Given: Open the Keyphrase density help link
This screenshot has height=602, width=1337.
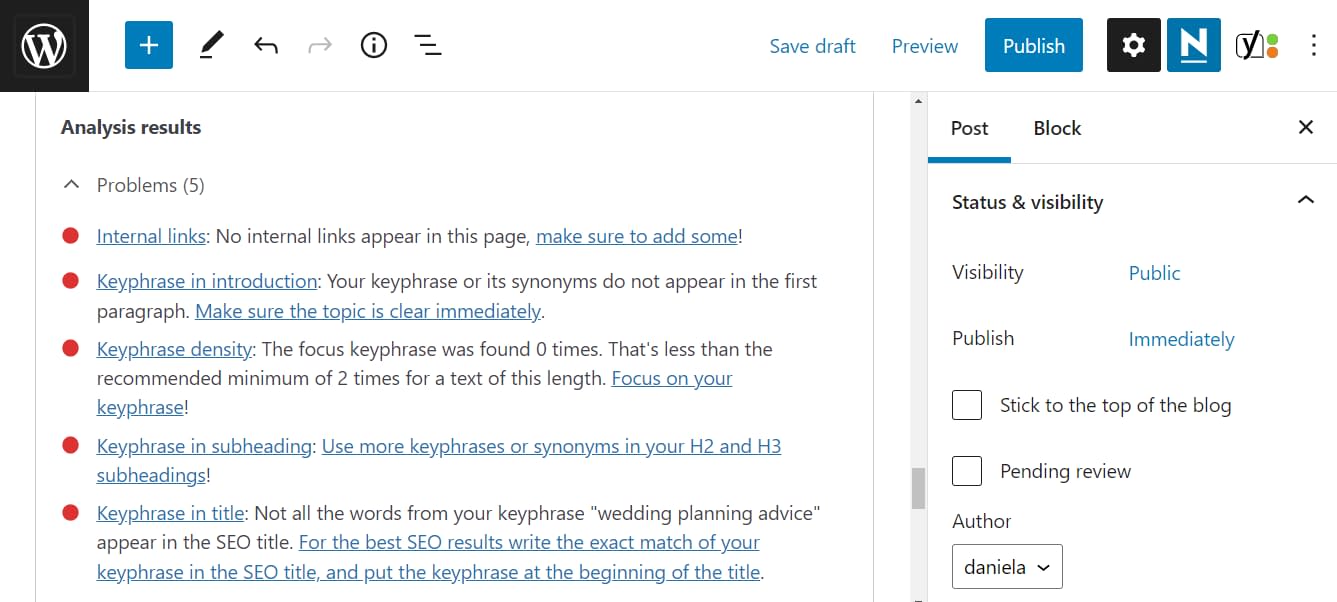Looking at the screenshot, I should 174,348.
